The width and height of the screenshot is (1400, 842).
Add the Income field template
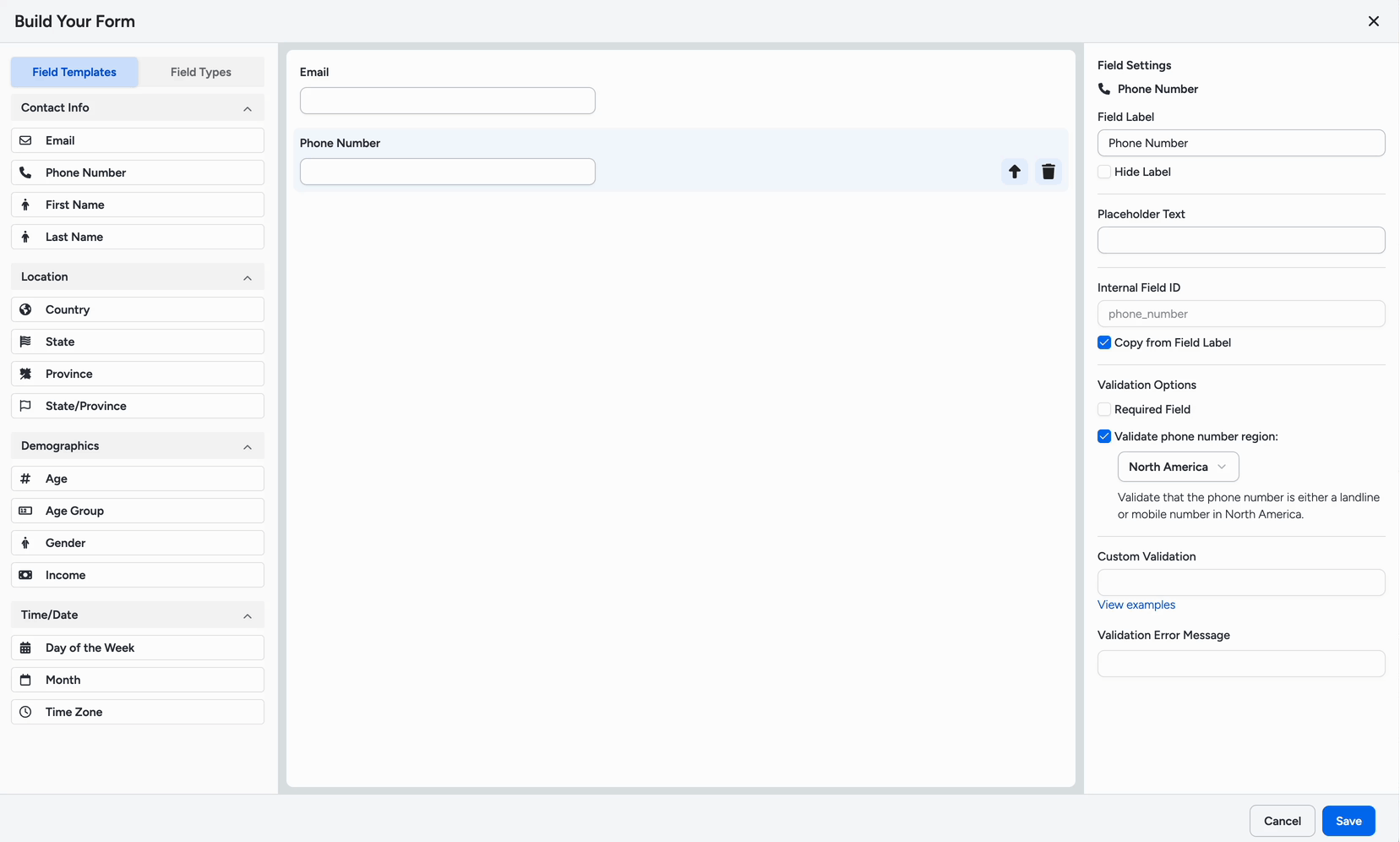click(138, 575)
